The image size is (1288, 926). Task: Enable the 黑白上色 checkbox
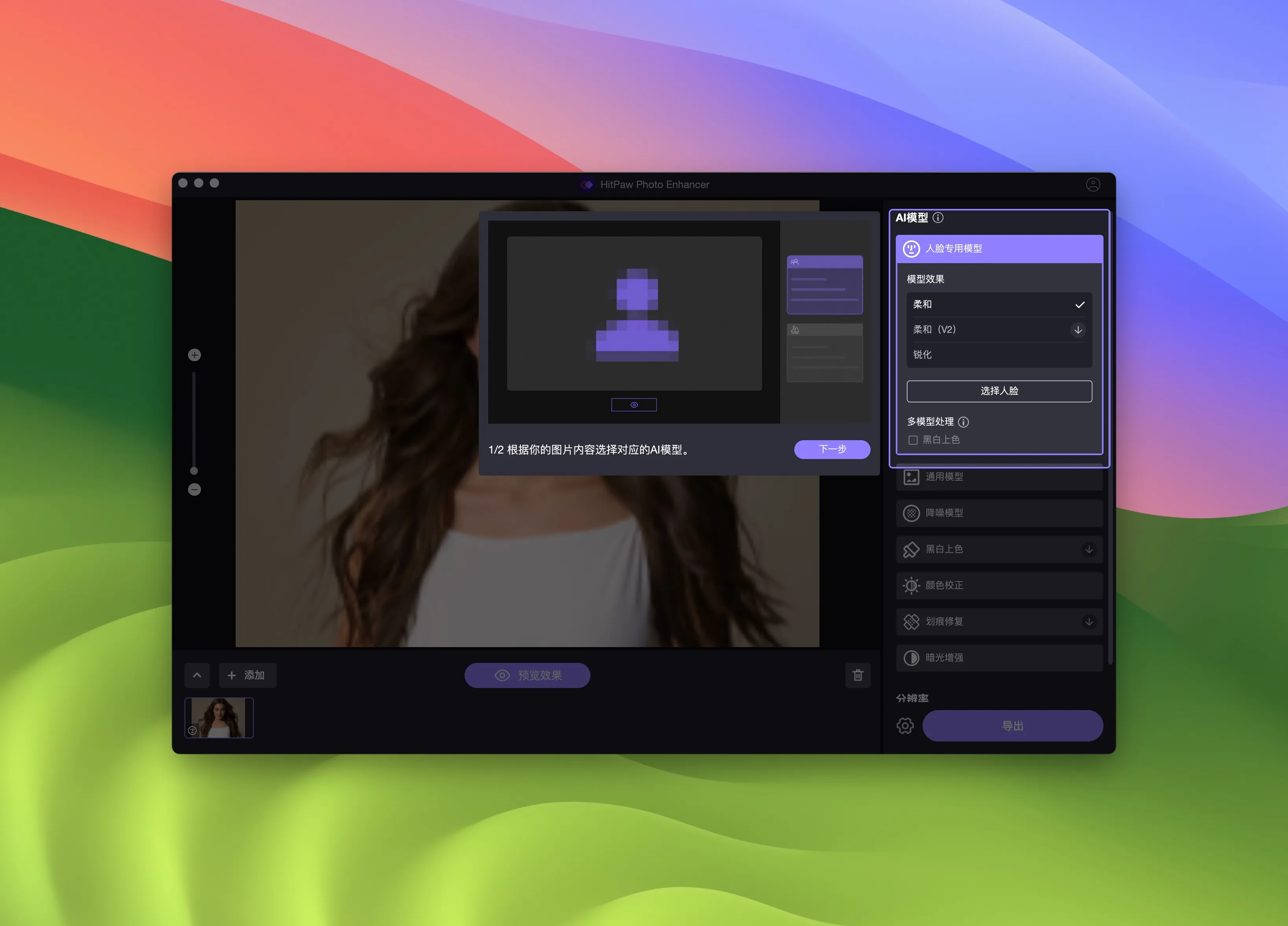point(913,440)
